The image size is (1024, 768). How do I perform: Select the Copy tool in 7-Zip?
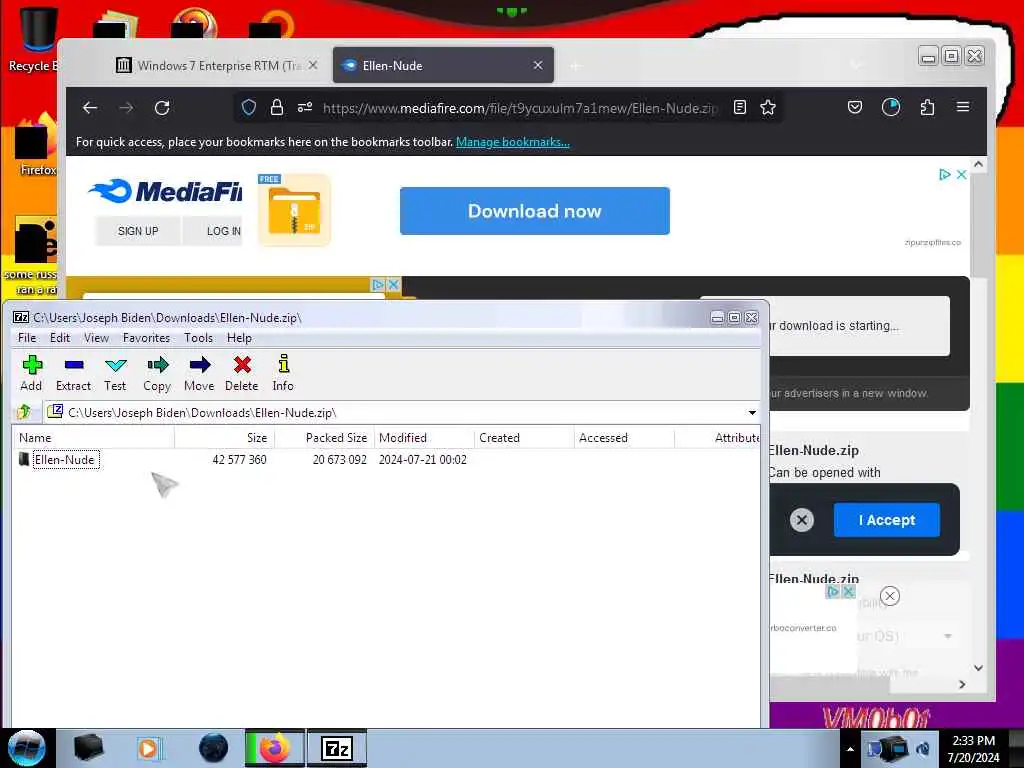[x=157, y=374]
